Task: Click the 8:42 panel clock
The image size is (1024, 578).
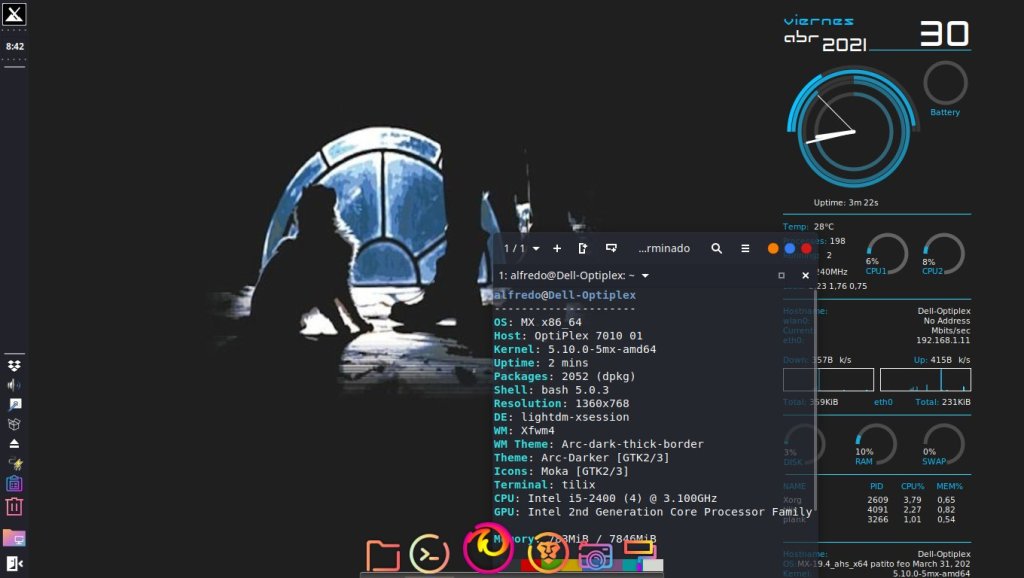Action: (15, 46)
